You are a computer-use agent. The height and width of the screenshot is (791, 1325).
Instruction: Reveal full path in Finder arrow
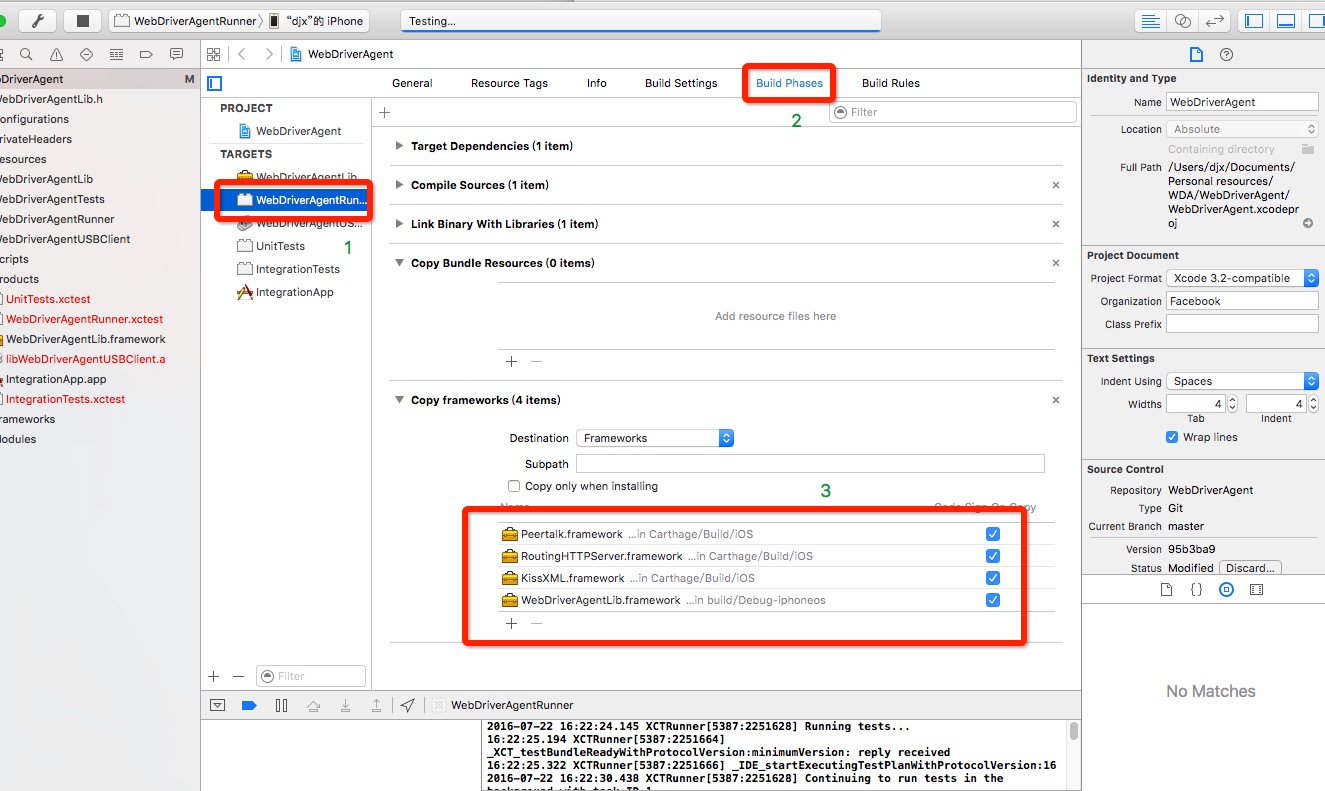point(1308,223)
